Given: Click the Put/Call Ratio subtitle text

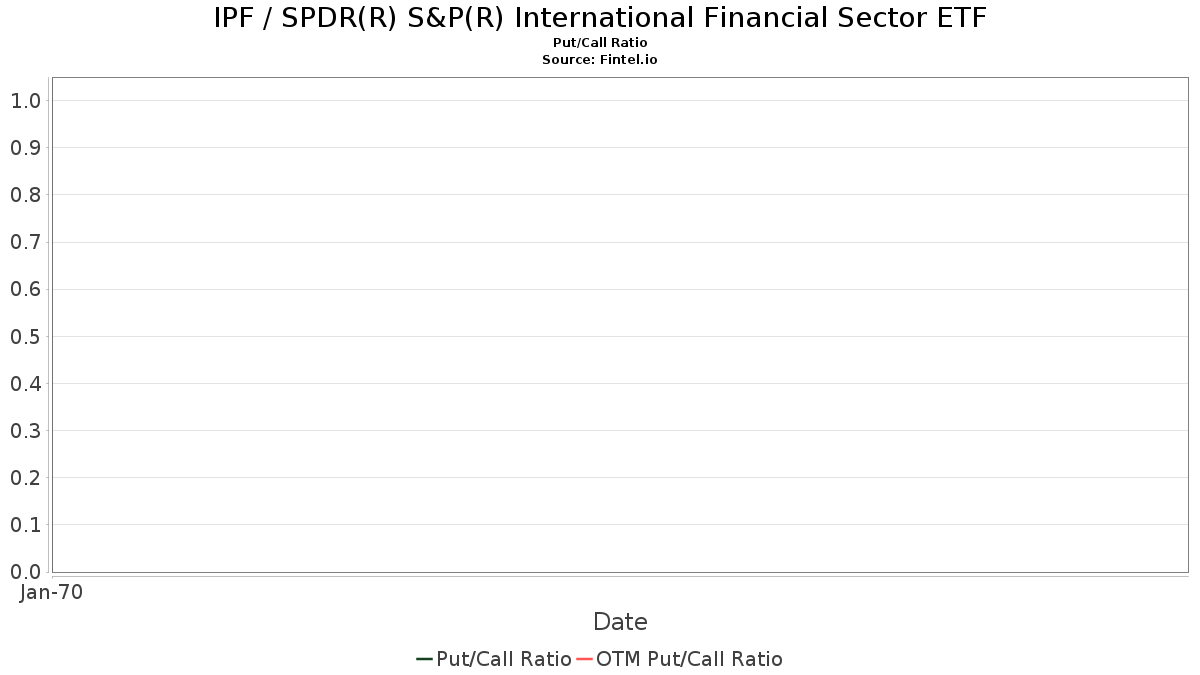Looking at the screenshot, I should [600, 43].
